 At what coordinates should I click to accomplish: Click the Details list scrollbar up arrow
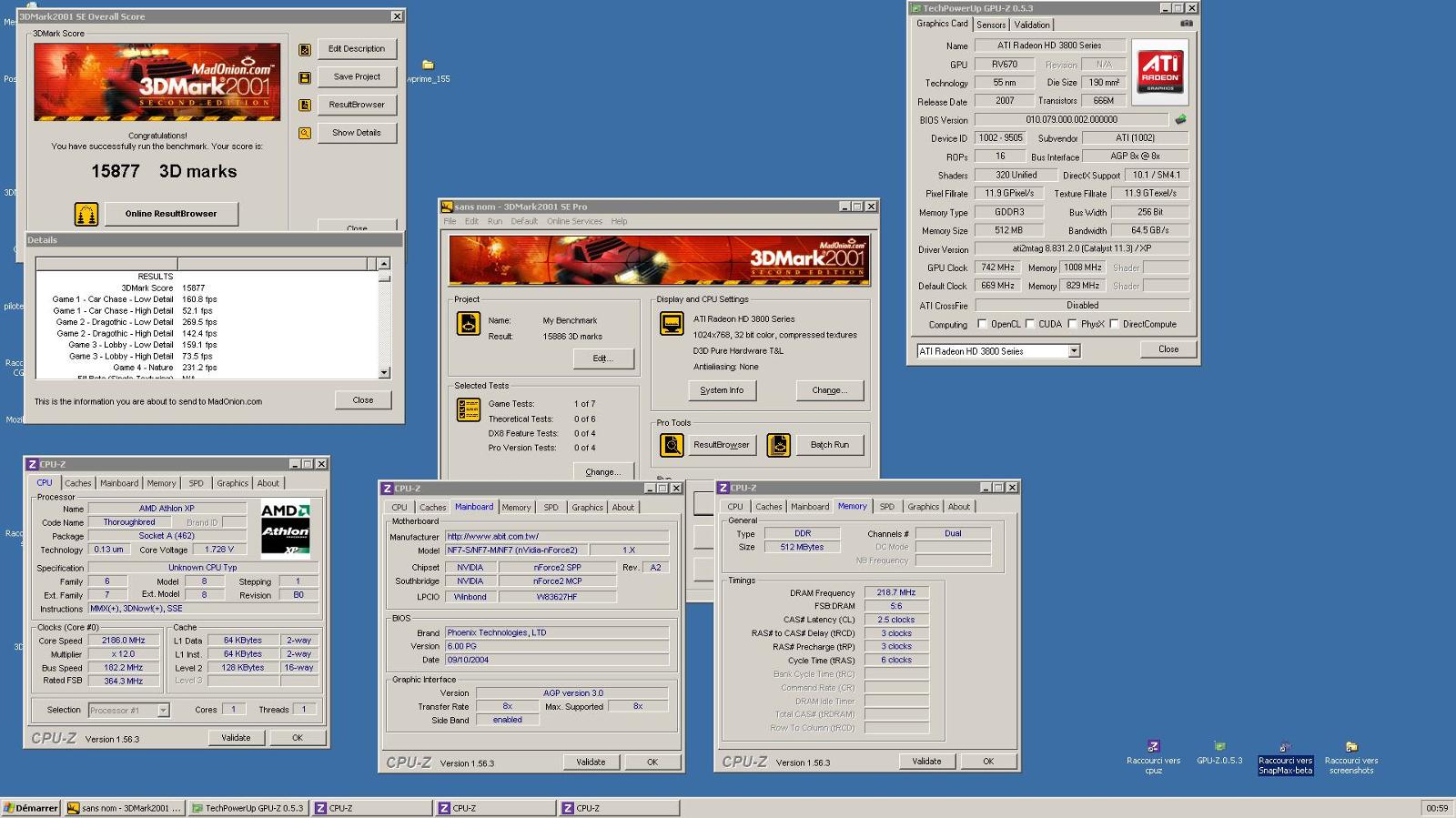(384, 264)
